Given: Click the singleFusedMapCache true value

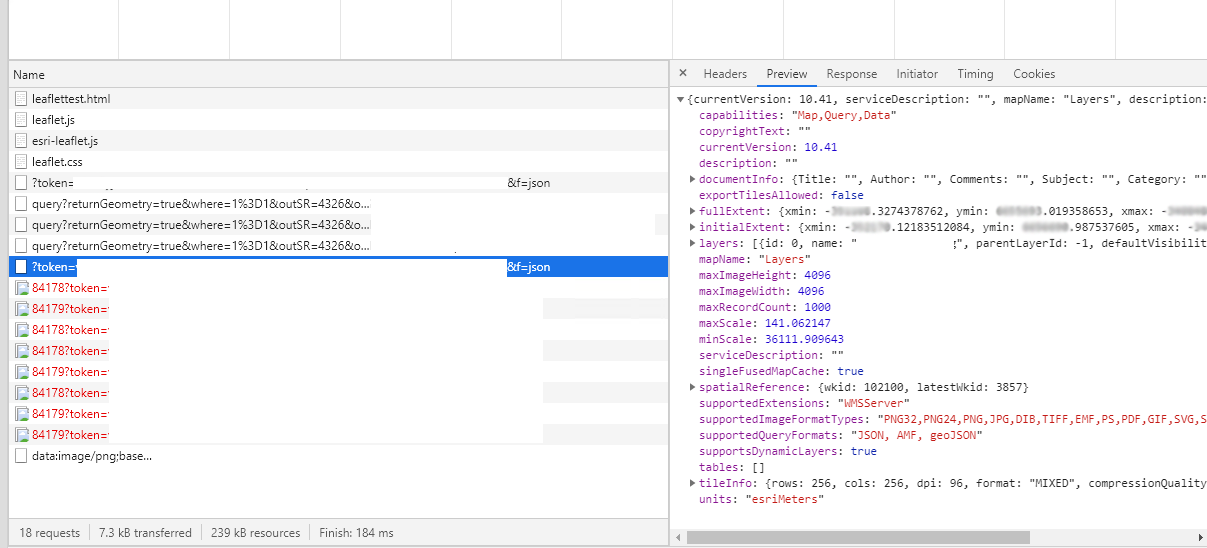Looking at the screenshot, I should point(851,371).
